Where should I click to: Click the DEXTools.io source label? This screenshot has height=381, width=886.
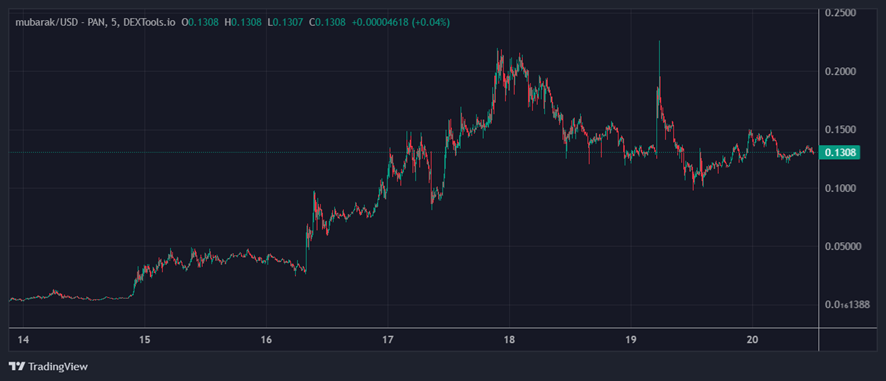coord(148,23)
